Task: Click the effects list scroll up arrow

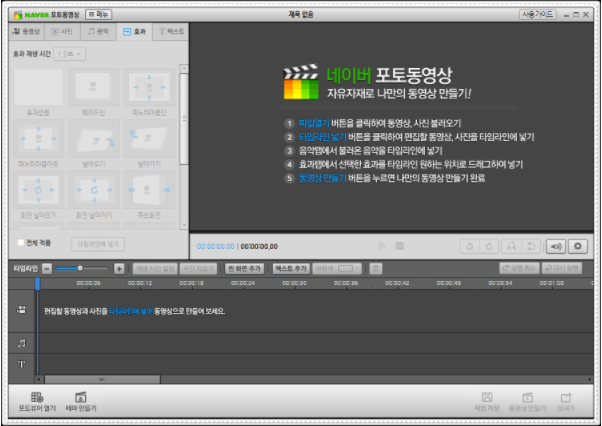Action: (184, 69)
